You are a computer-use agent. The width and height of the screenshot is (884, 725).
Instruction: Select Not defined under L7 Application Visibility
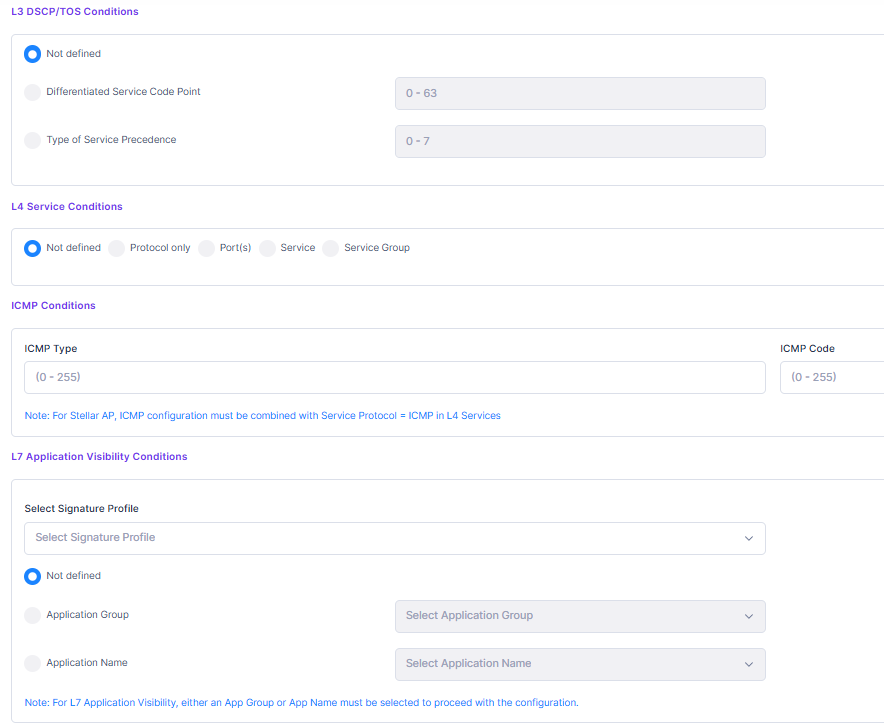tap(33, 576)
